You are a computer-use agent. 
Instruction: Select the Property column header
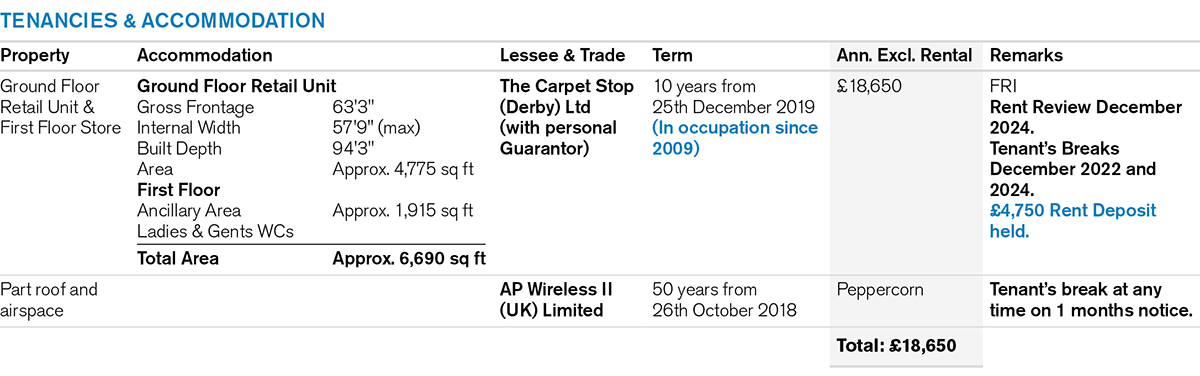coord(35,56)
